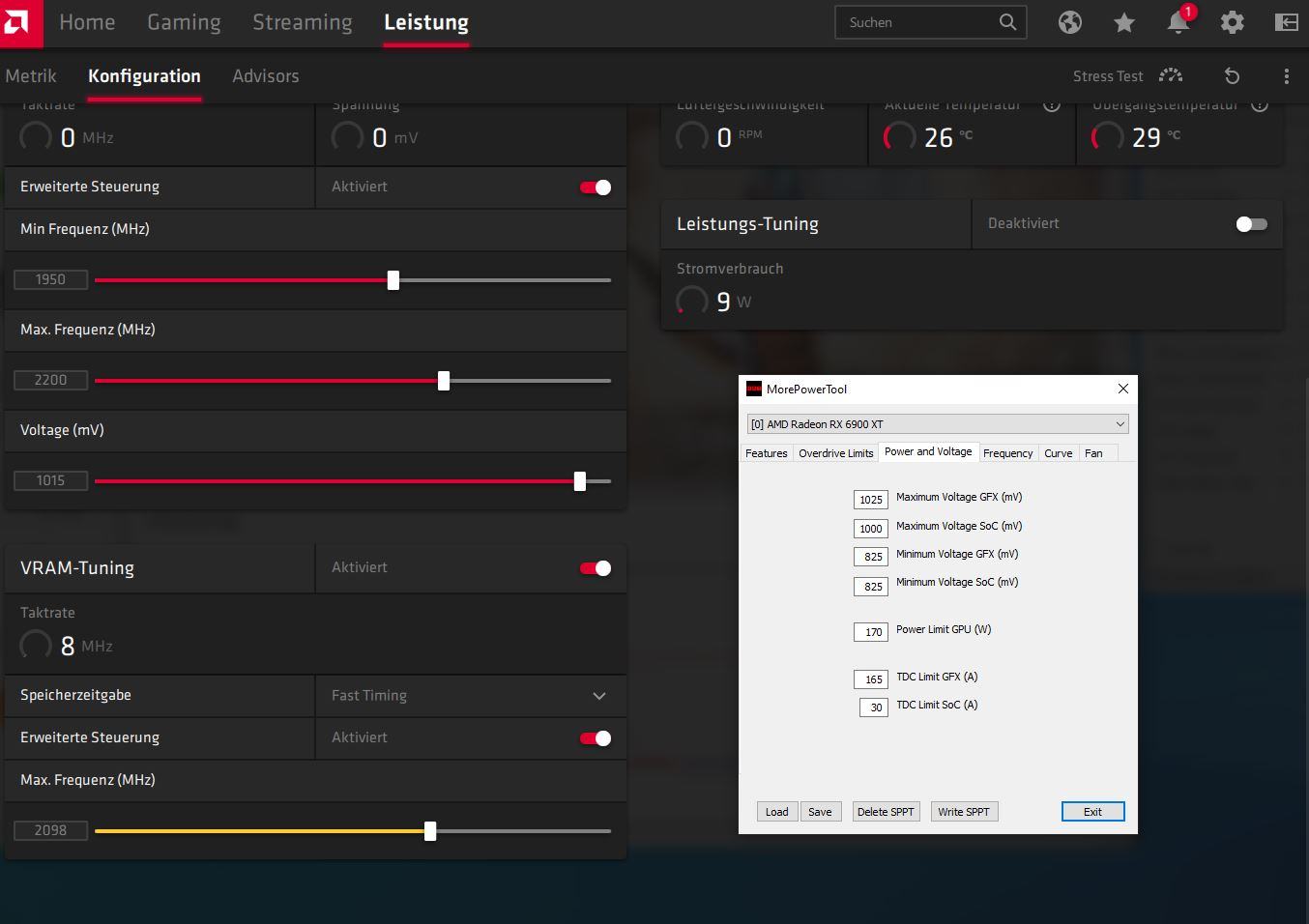Open notifications bell icon
This screenshot has height=924, width=1309.
(x=1178, y=22)
